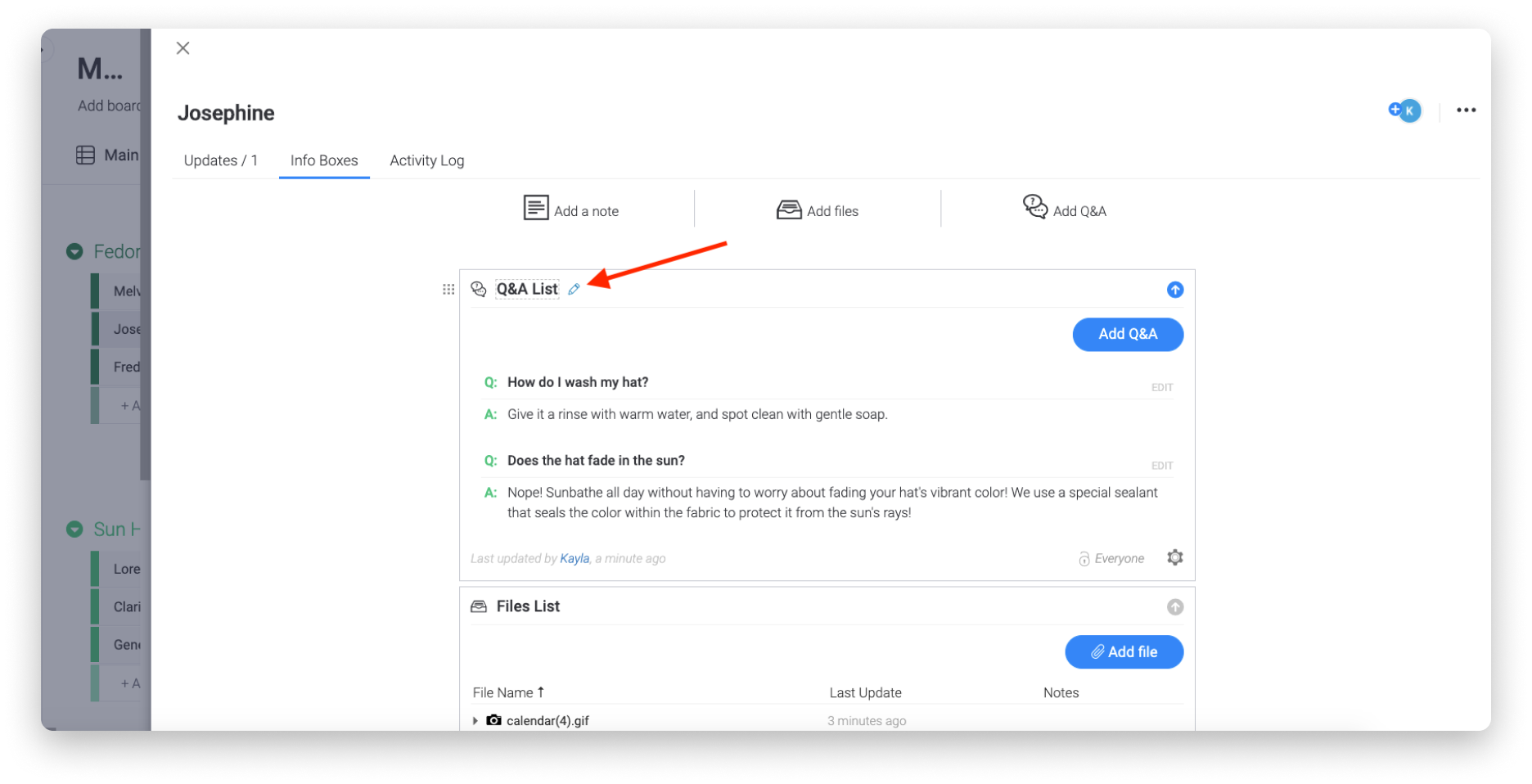Viewport: 1532px width, 784px height.
Task: Click the Add board description text in background
Action: tap(110, 106)
